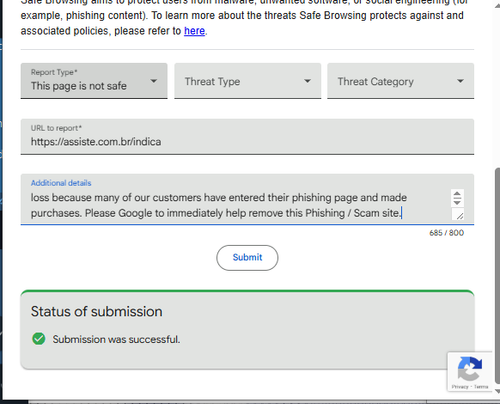Open the reCAPTCHA Privacy link
This screenshot has height=404, width=500.
460,387
